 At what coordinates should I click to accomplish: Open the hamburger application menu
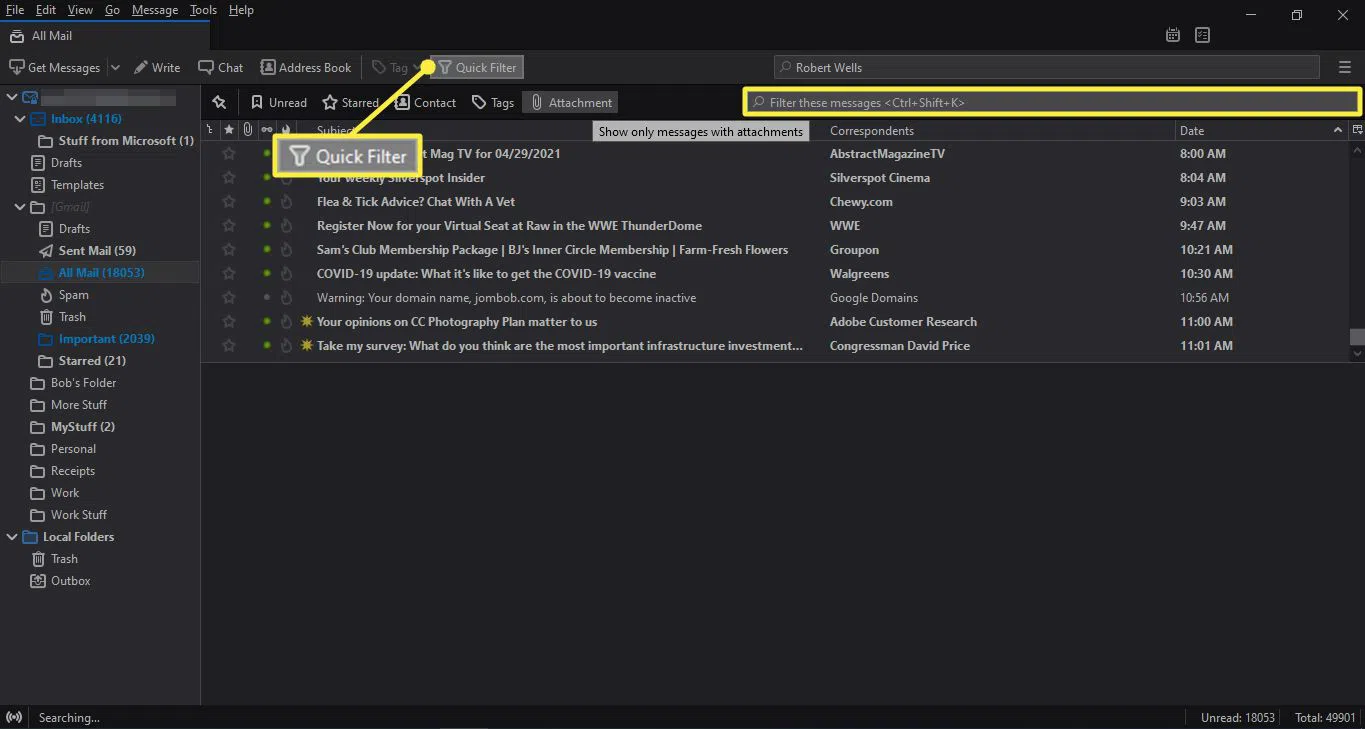coord(1344,68)
